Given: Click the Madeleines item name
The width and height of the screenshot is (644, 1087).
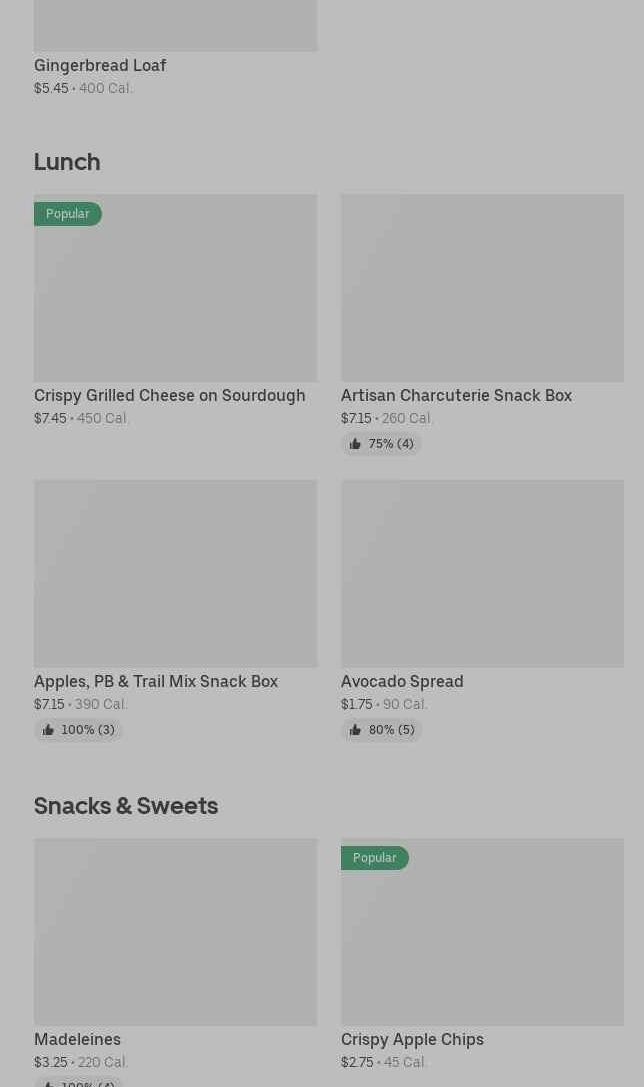Looking at the screenshot, I should [x=77, y=1039].
